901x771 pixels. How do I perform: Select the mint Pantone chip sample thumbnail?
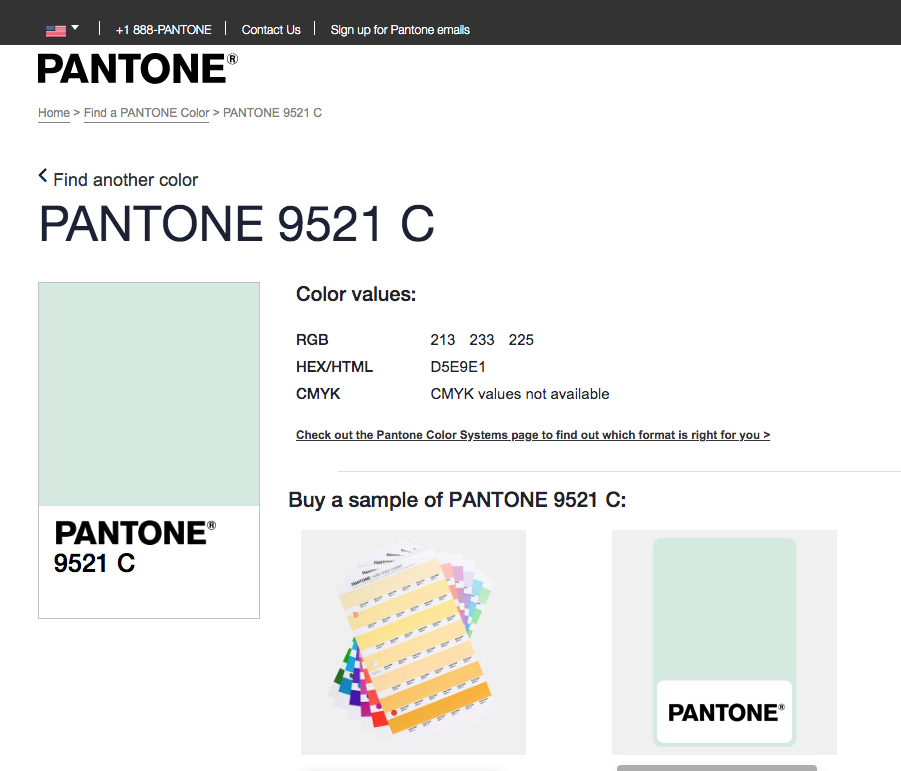[724, 642]
